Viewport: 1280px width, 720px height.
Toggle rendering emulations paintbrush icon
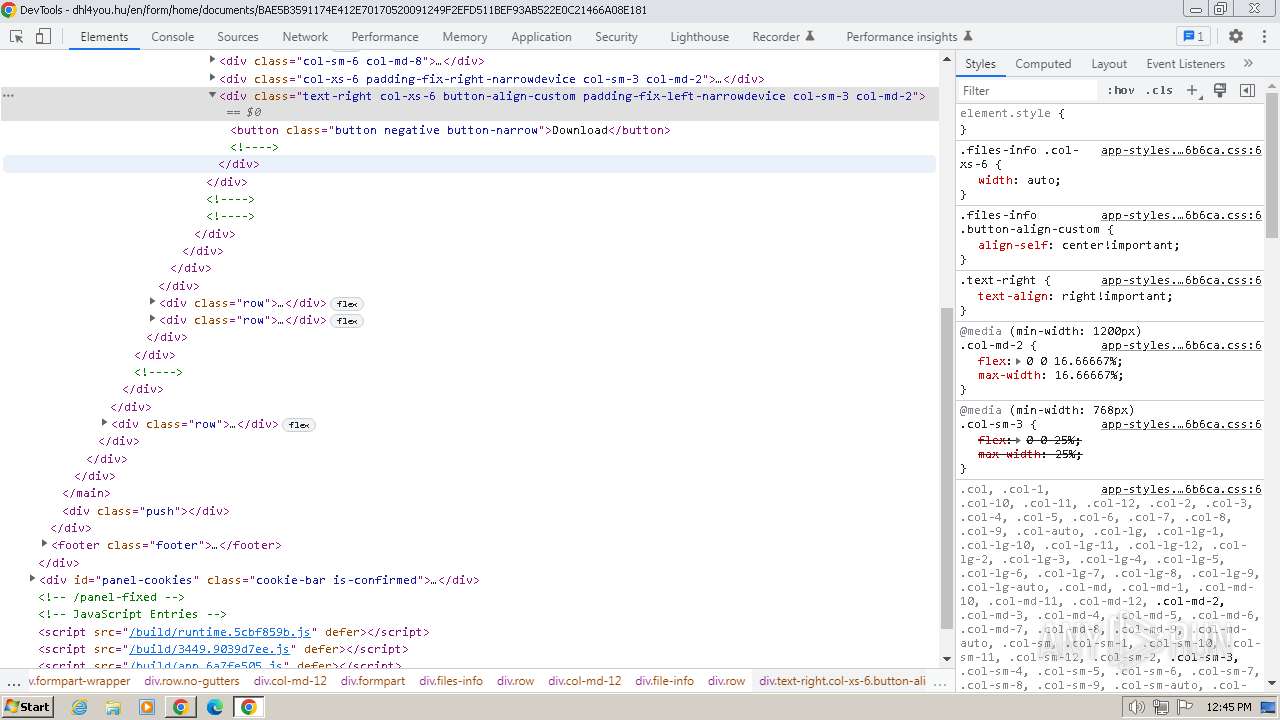[1220, 90]
